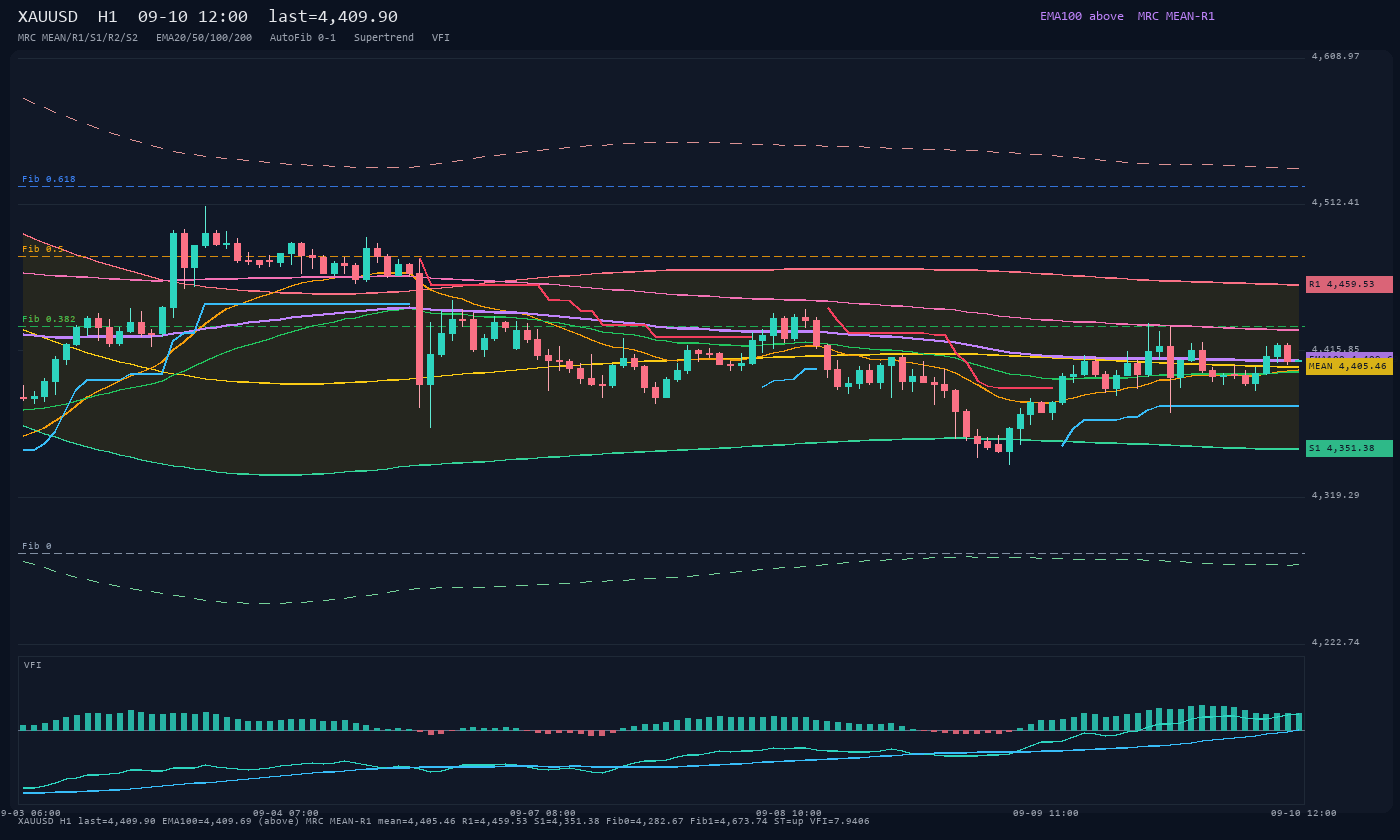Click the purple MRC MEAN-R1 label at top right
The image size is (1400, 840).
tap(1176, 16)
